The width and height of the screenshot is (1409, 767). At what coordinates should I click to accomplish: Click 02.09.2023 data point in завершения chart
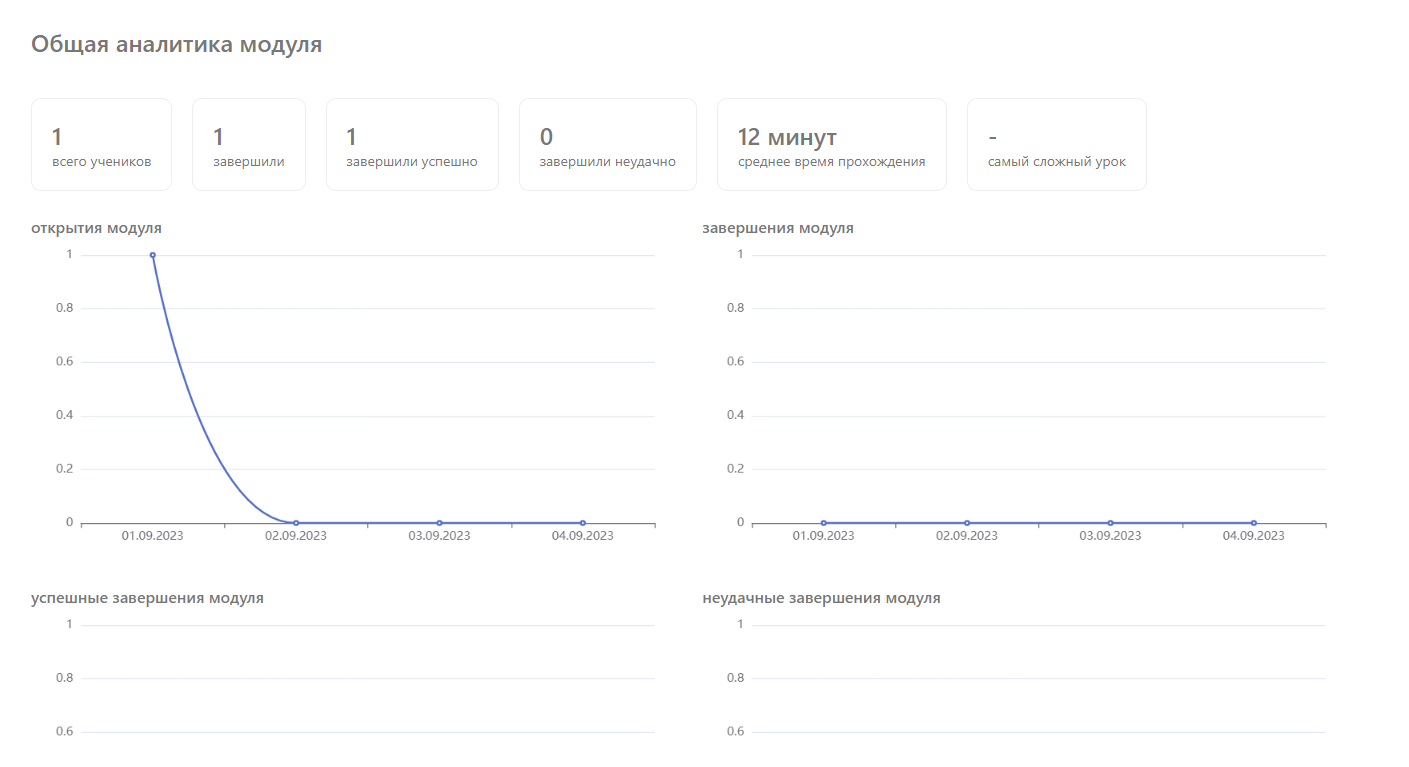967,523
